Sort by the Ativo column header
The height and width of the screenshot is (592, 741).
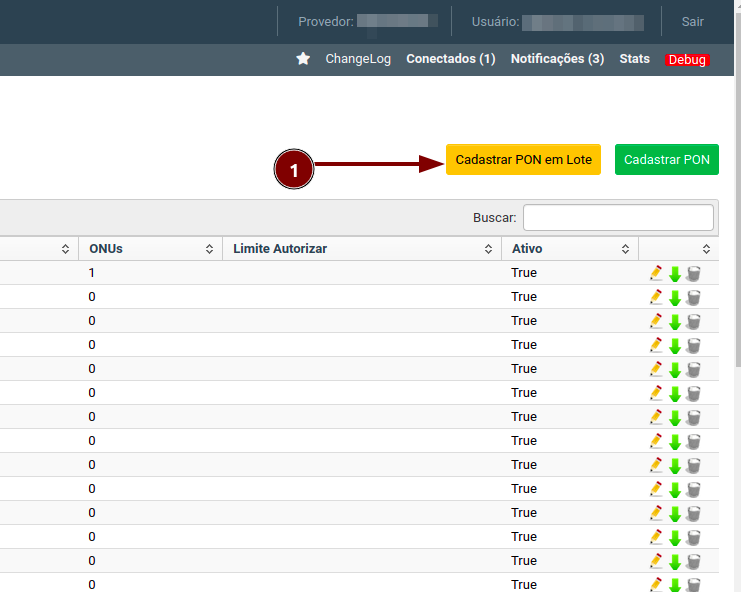coord(569,249)
